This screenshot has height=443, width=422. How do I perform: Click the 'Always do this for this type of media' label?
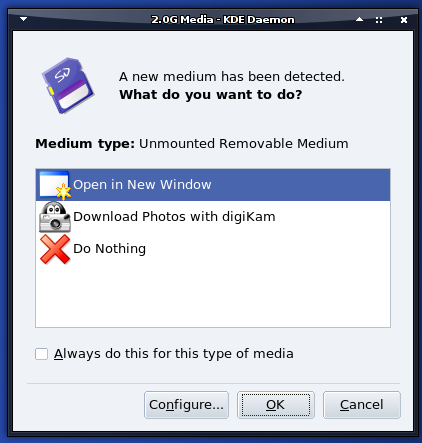174,354
